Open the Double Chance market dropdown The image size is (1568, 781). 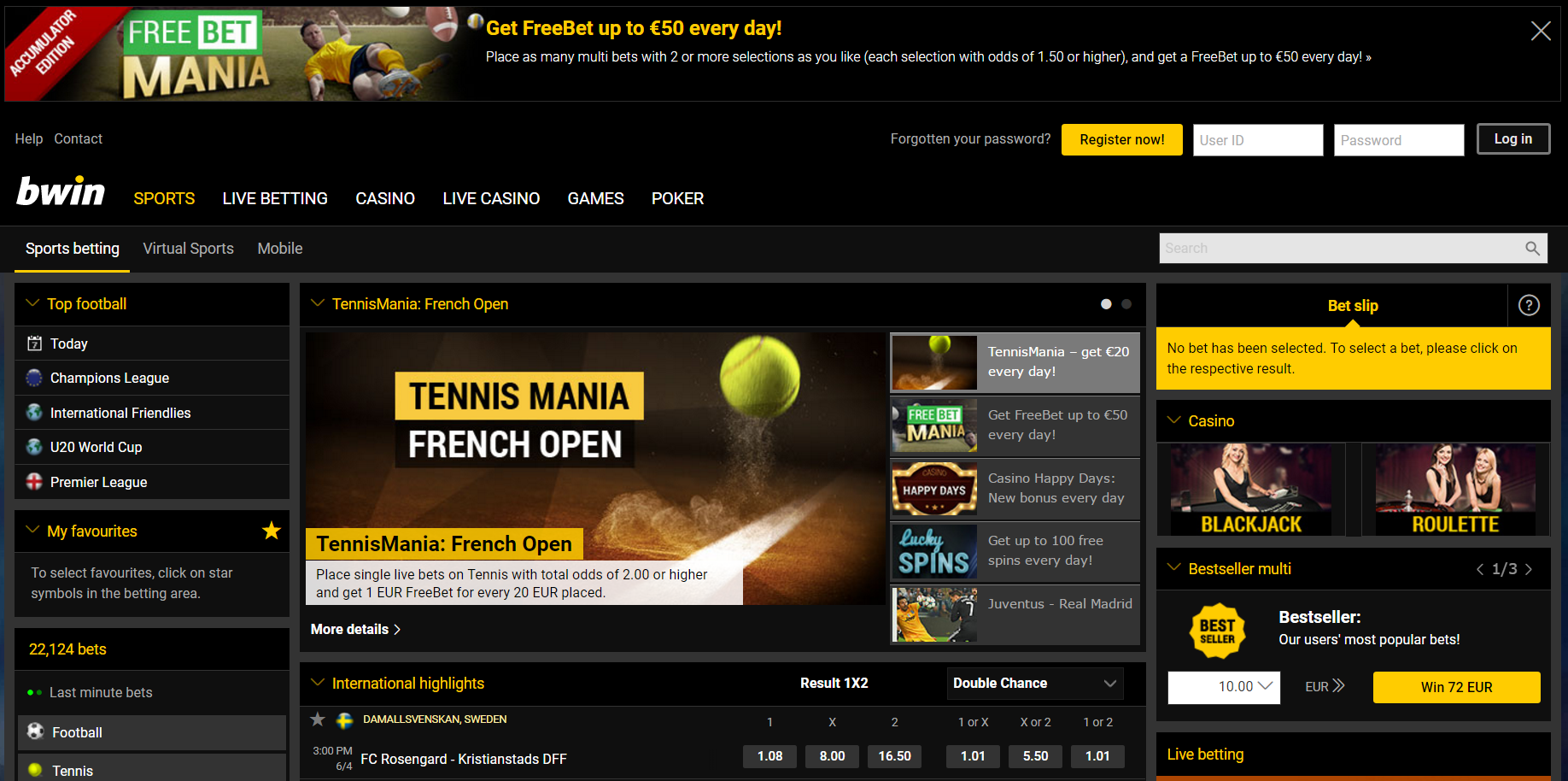click(1035, 684)
